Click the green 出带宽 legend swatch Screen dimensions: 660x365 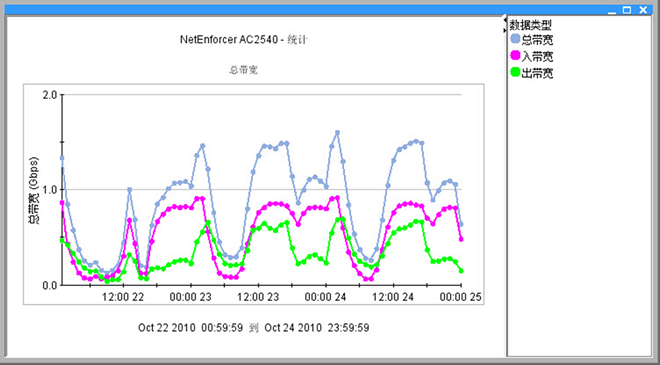(x=515, y=72)
